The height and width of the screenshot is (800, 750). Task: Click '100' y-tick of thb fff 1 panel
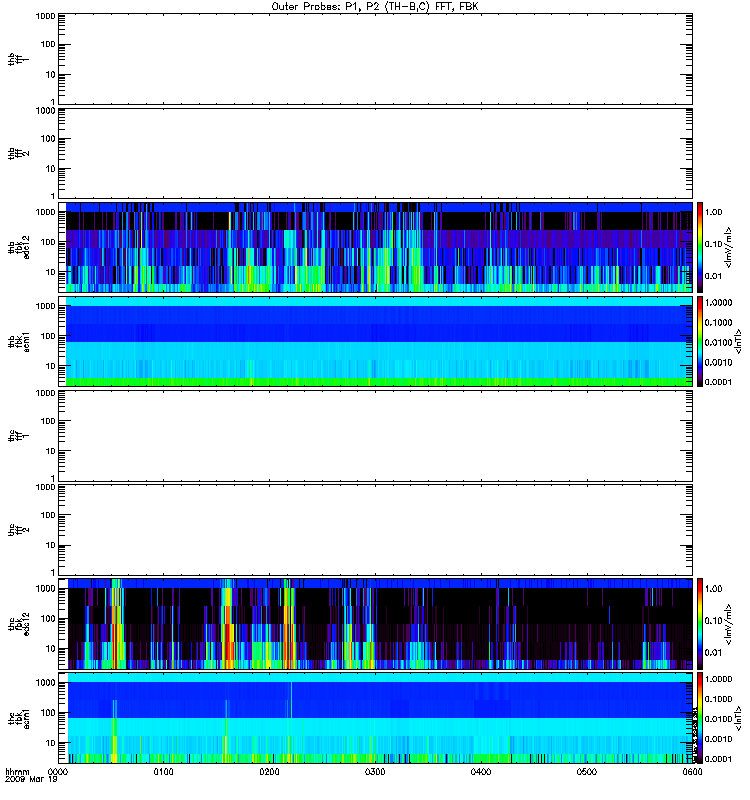tap(48, 44)
